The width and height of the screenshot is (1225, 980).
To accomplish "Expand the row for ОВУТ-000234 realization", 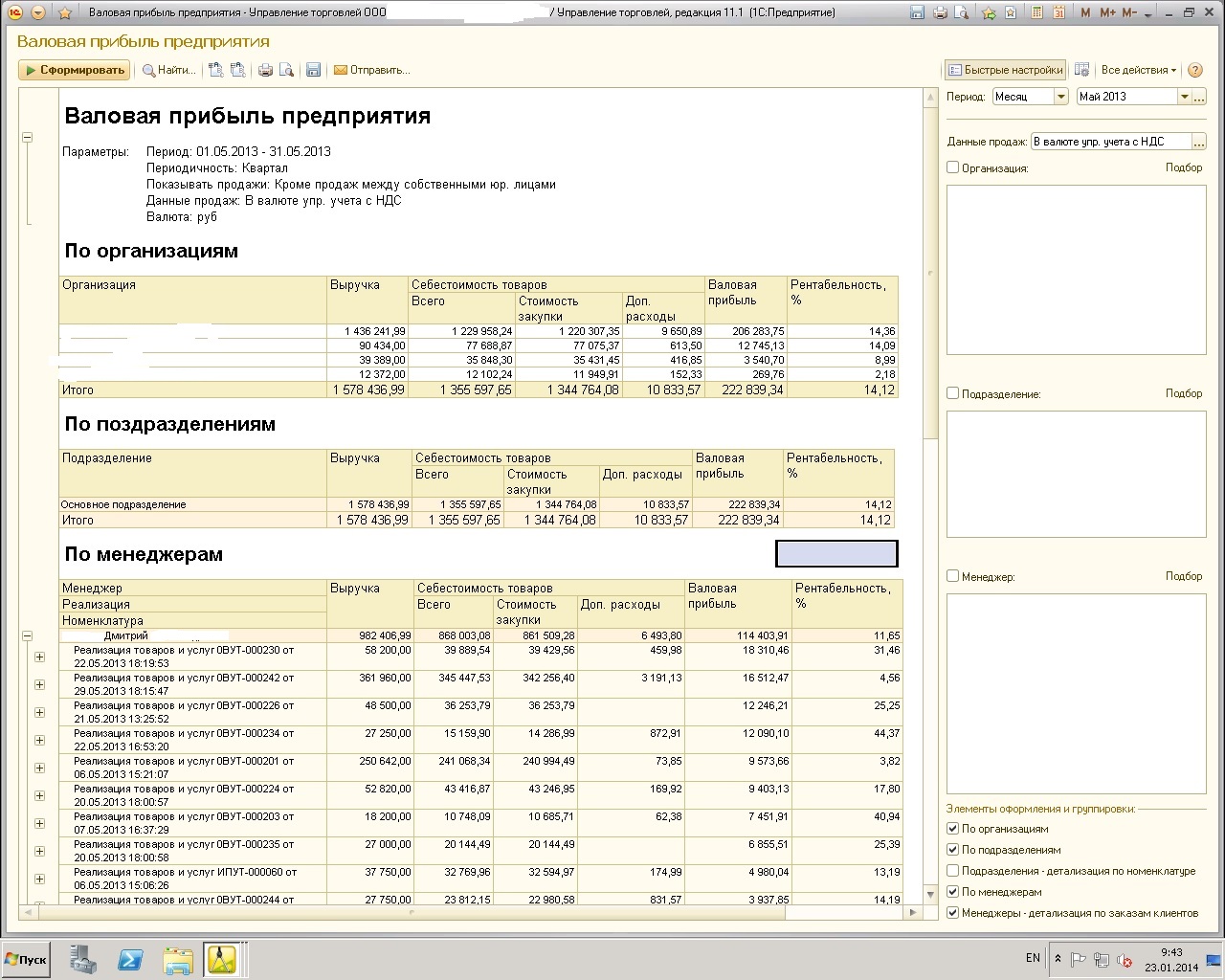I will click(39, 740).
